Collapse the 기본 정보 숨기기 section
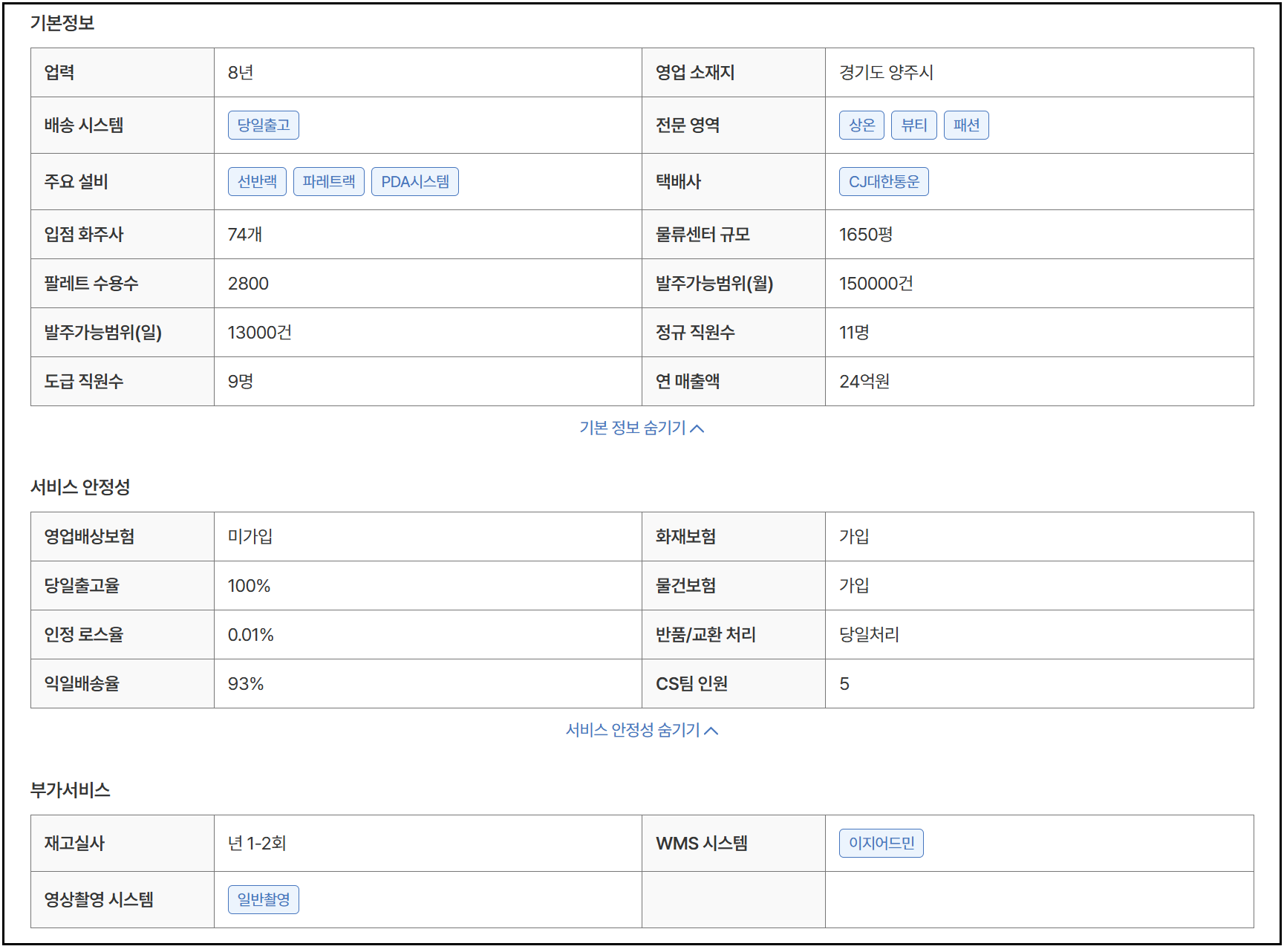This screenshot has width=1284, height=952. tap(642, 428)
